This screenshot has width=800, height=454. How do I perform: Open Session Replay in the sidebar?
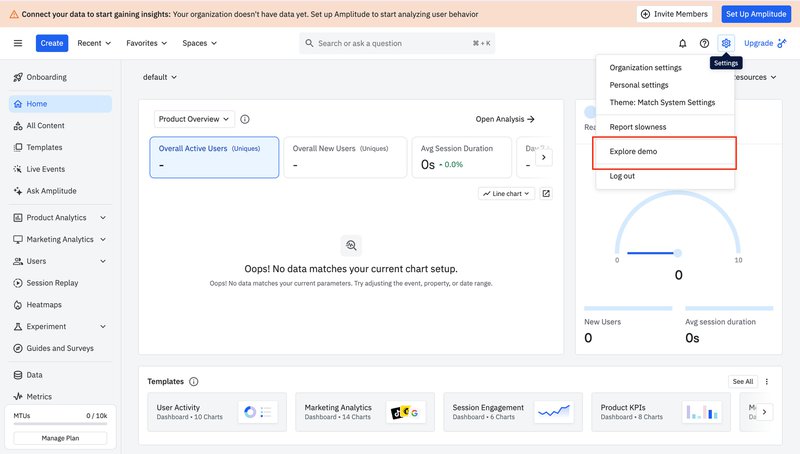pos(52,283)
